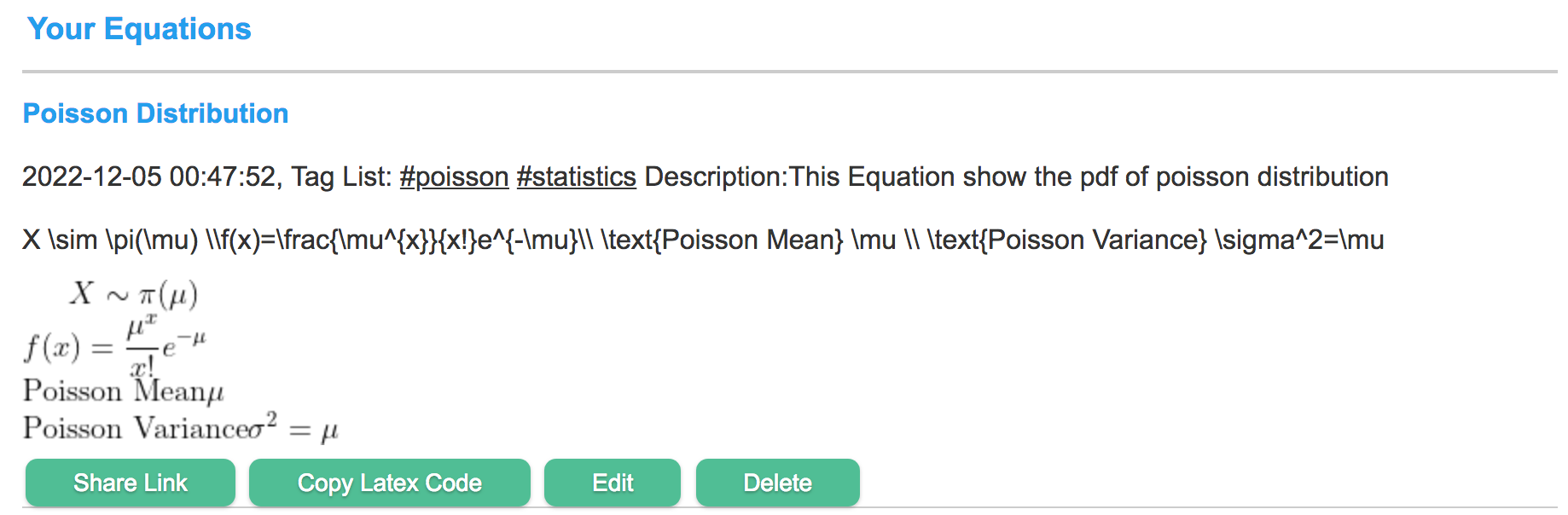Click the rendered X ~ π(μ) line
The height and width of the screenshot is (515, 1568).
pyautogui.click(x=134, y=294)
